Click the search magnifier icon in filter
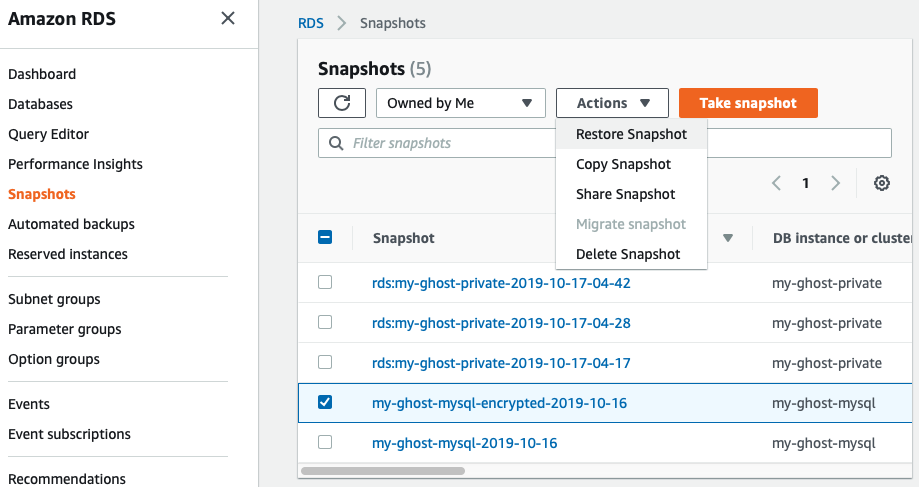919x487 pixels. (336, 144)
